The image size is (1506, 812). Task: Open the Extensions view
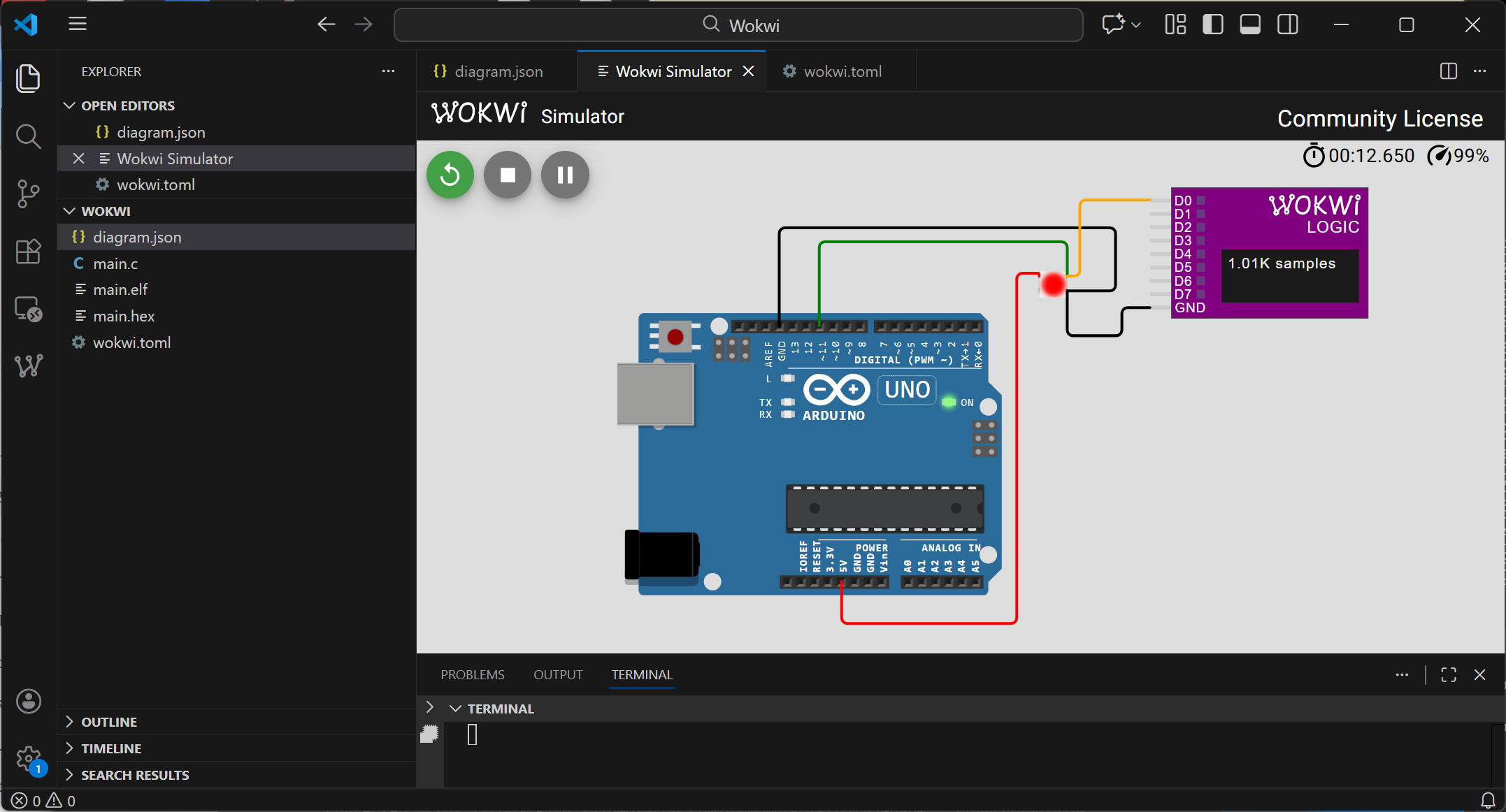(x=28, y=252)
